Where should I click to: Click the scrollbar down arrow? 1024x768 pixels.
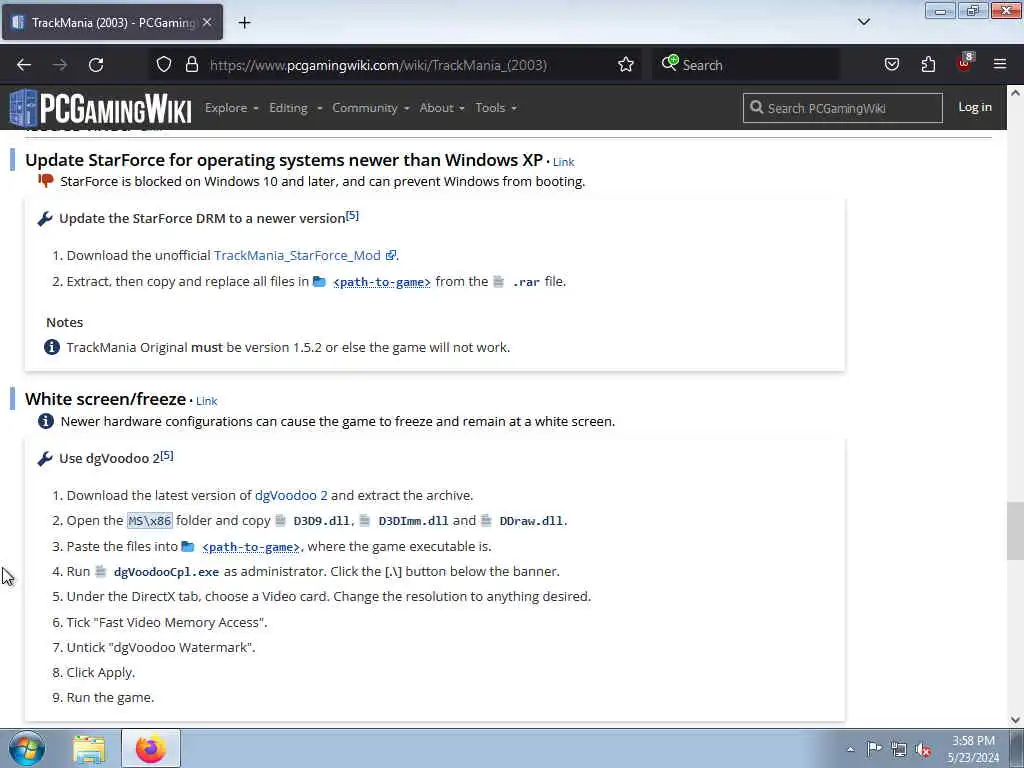point(1015,720)
